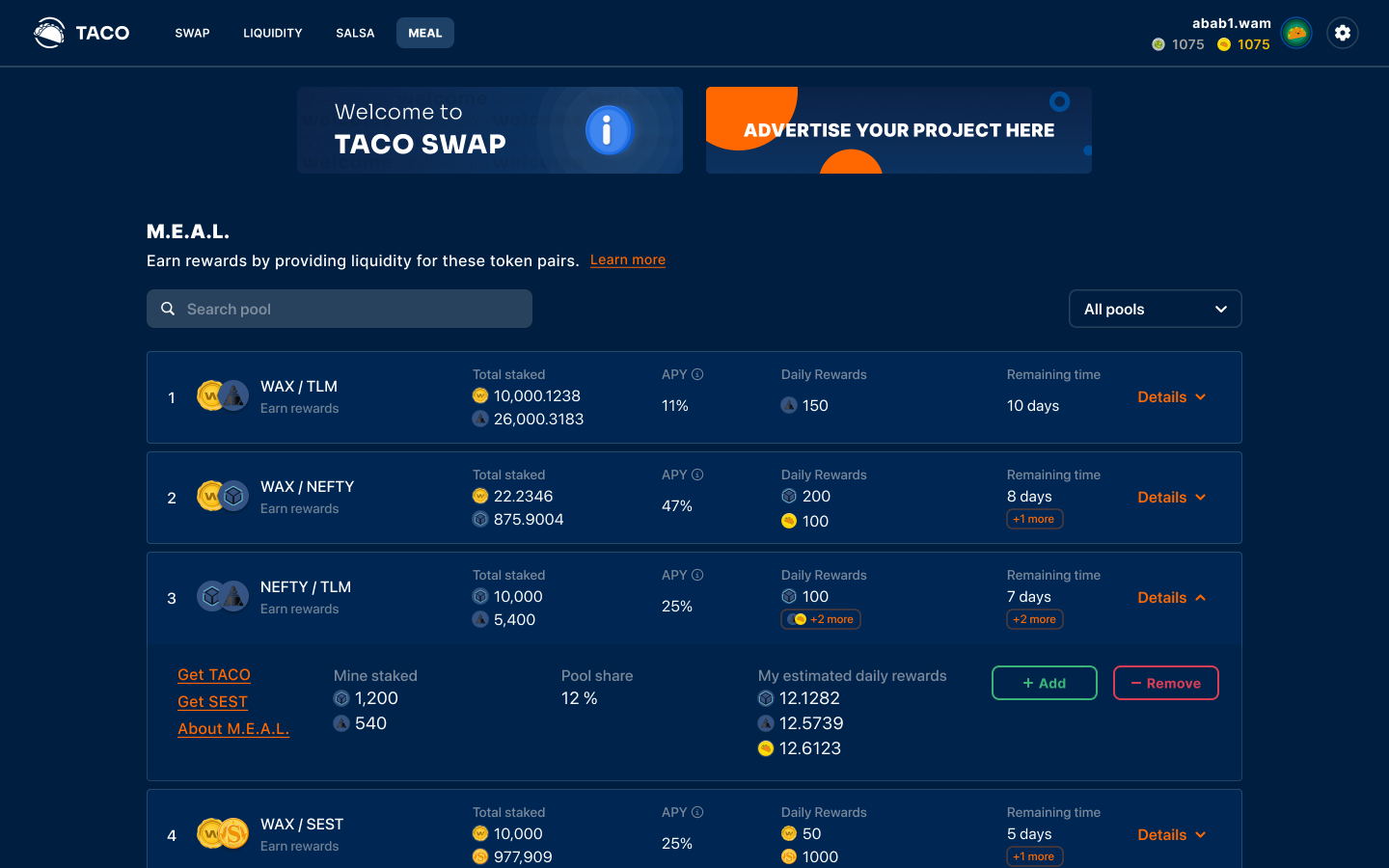This screenshot has width=1389, height=868.
Task: Open the user avatar icon
Action: click(1296, 33)
